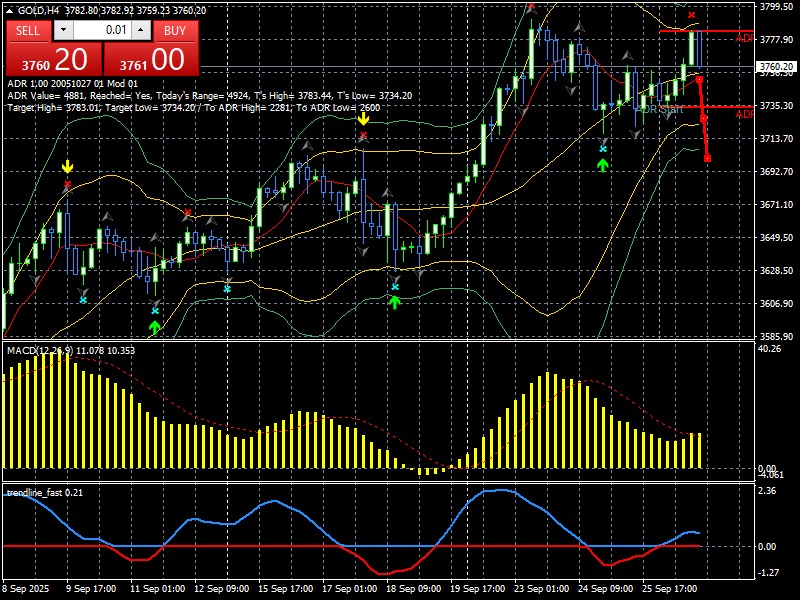
Task: Click the 8 Sep 2025 date label
Action: point(26,588)
